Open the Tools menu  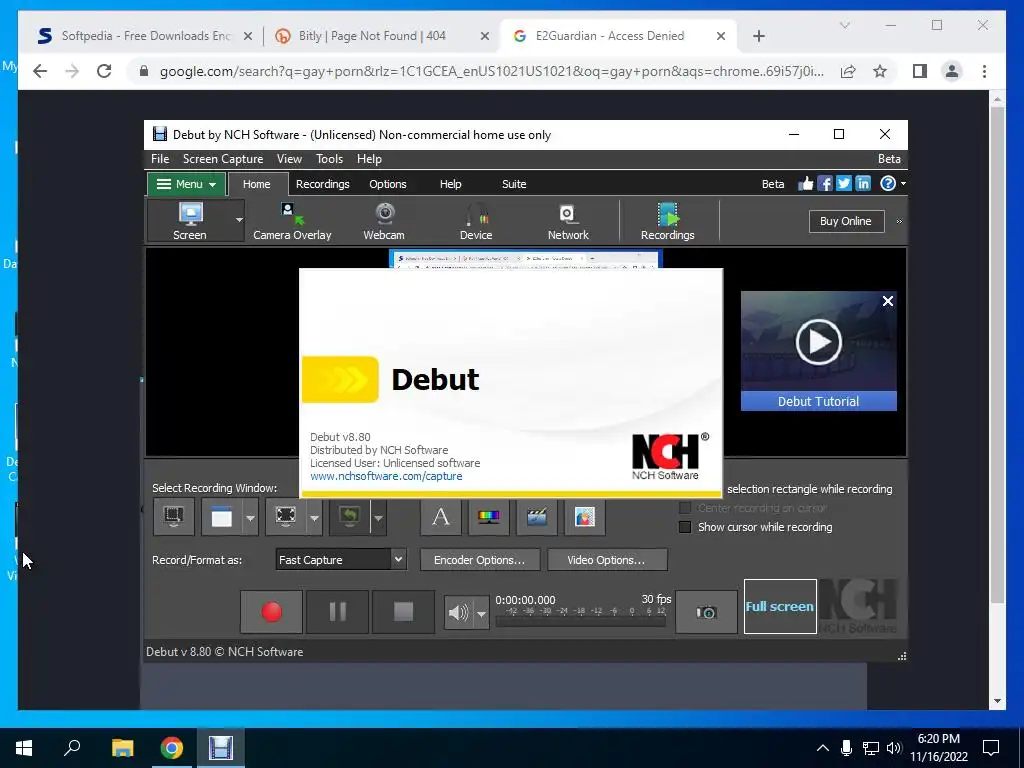(x=329, y=159)
